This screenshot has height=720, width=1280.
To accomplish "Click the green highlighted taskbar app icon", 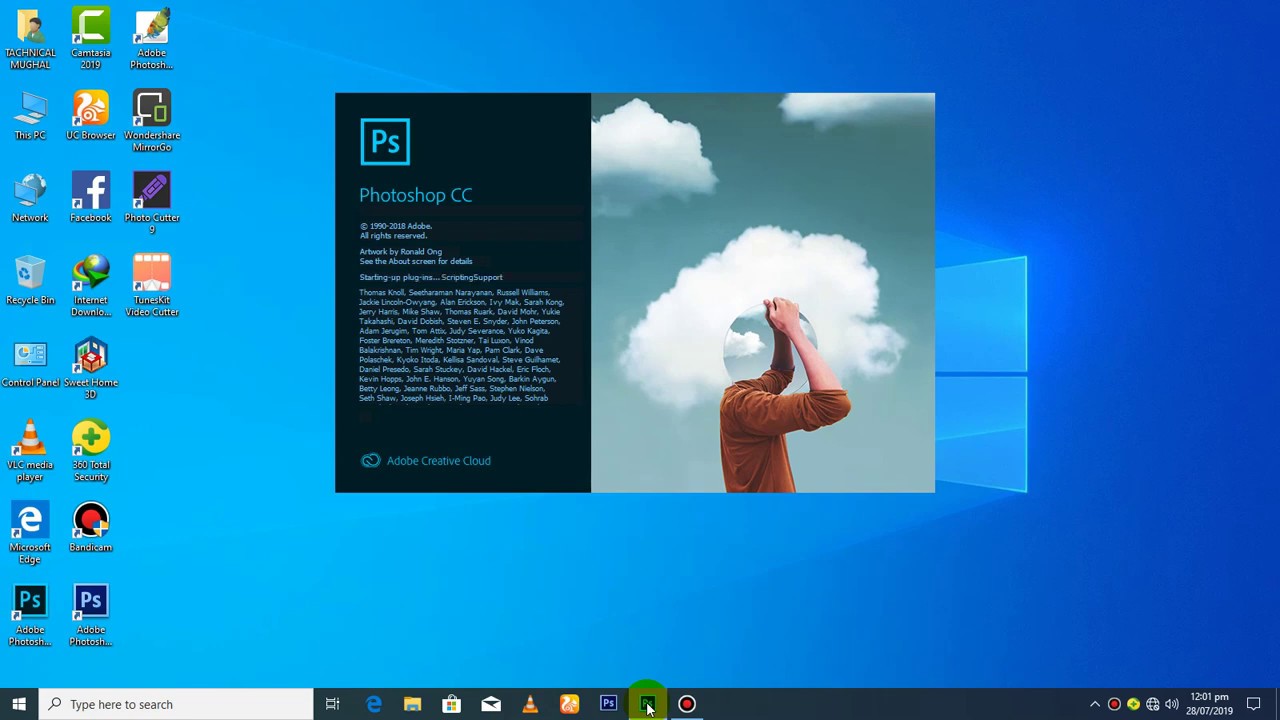I will [x=647, y=704].
